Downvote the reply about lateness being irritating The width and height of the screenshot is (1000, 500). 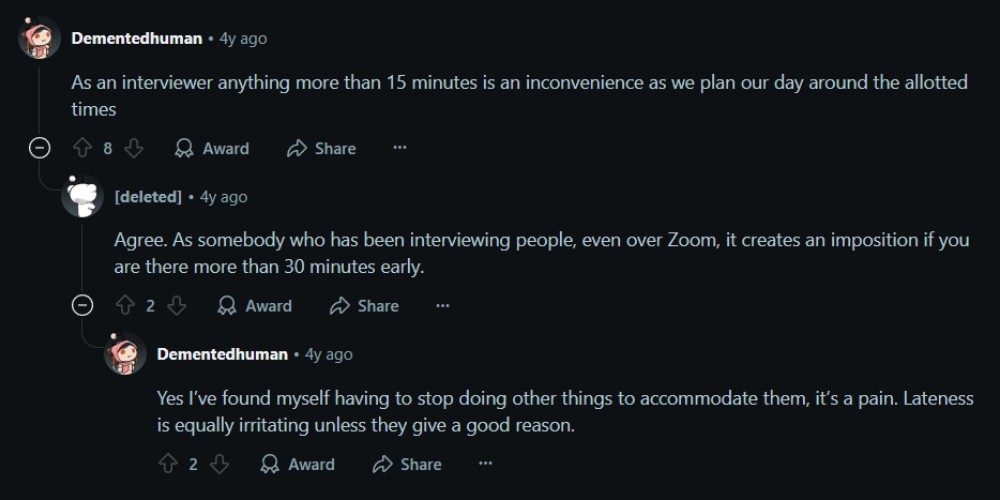[x=219, y=464]
